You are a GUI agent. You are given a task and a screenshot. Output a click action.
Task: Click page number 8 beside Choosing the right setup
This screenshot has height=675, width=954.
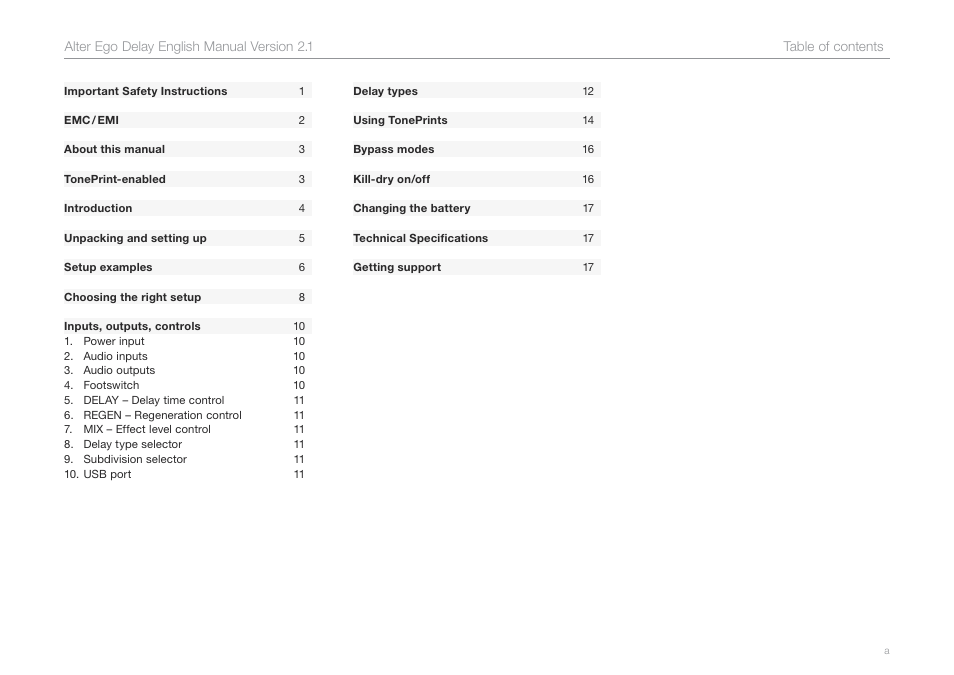tap(302, 297)
